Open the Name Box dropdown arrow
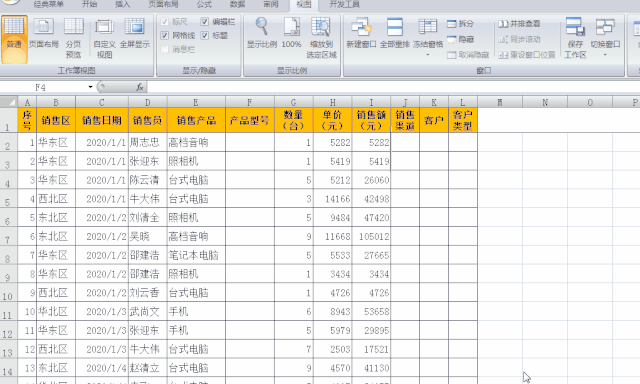This screenshot has height=384, width=640. 90,87
